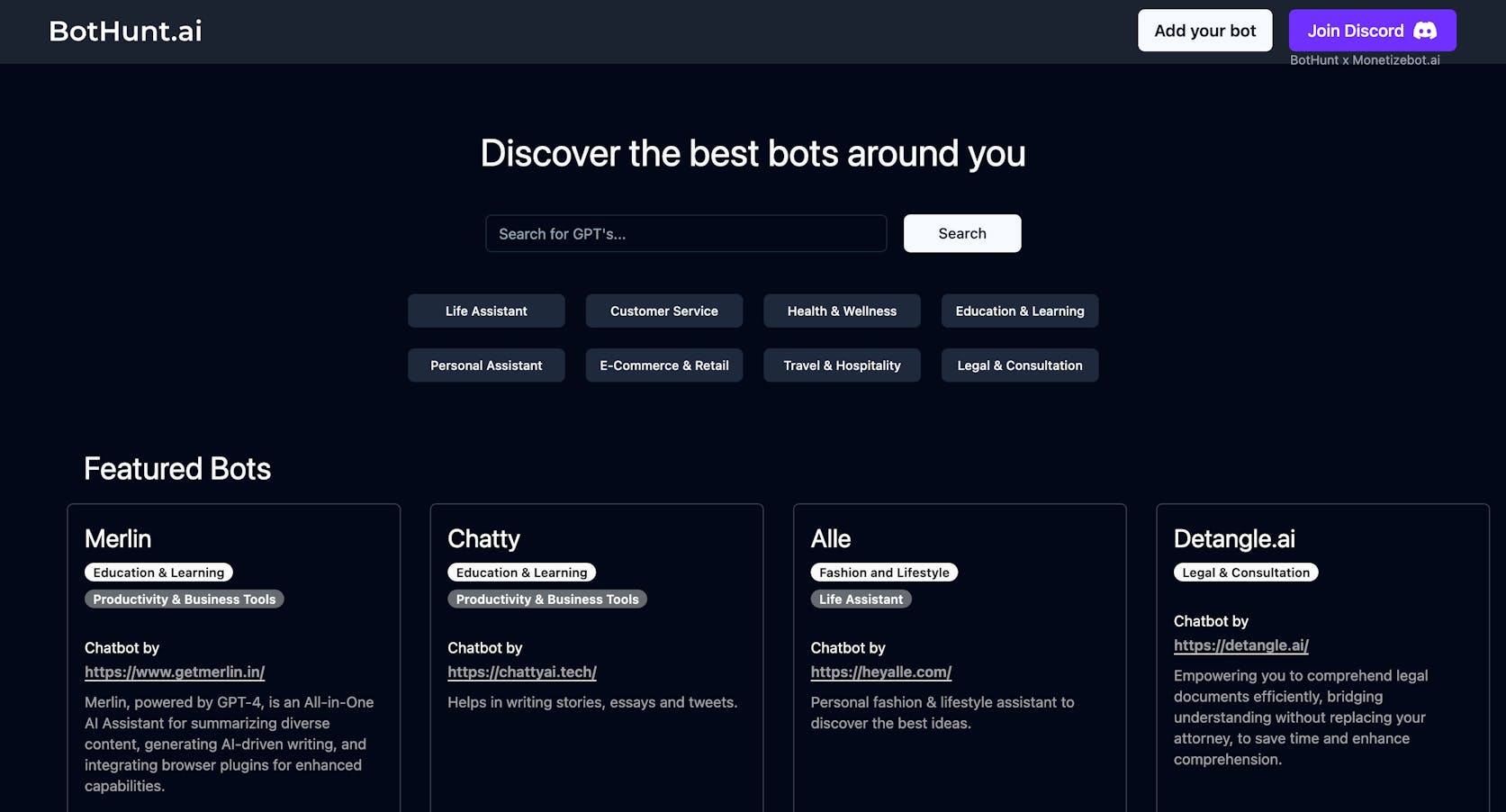Filter by Health & Wellness category
Screen dimensions: 1506x812
pos(842,311)
